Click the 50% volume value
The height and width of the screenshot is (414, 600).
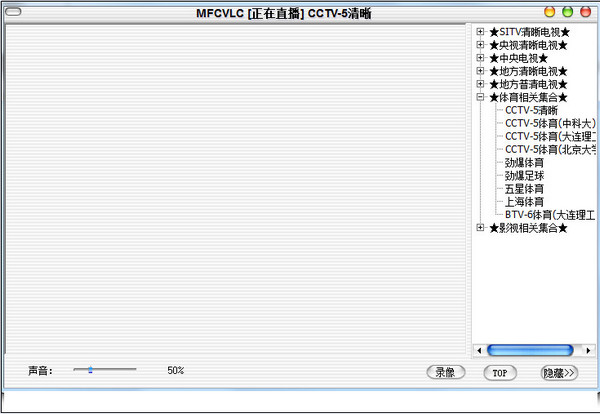coord(176,370)
